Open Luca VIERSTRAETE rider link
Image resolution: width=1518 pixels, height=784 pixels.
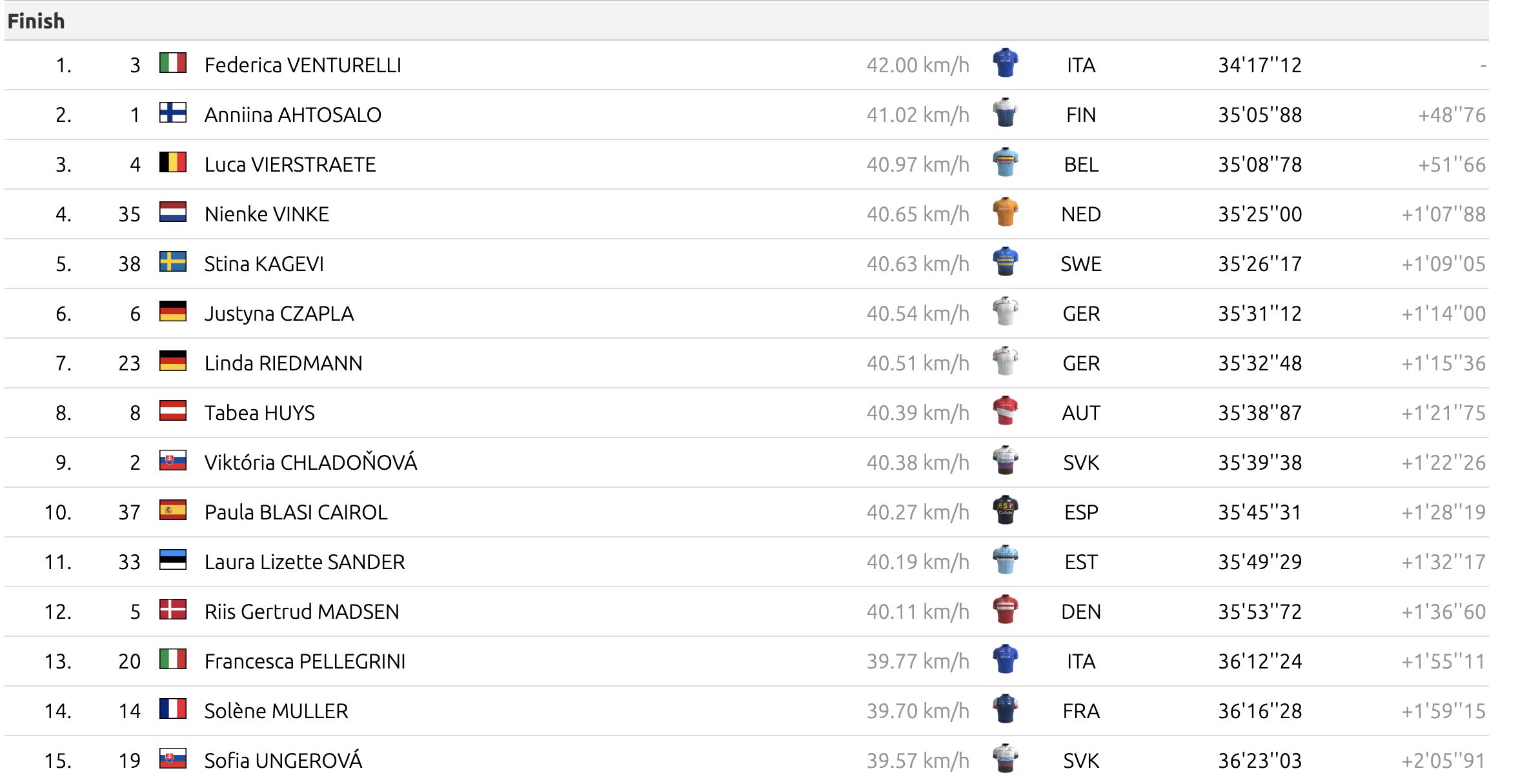290,165
